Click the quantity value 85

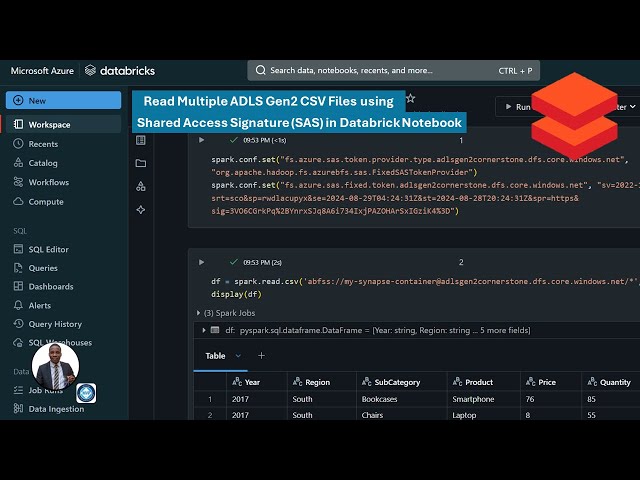coord(591,399)
